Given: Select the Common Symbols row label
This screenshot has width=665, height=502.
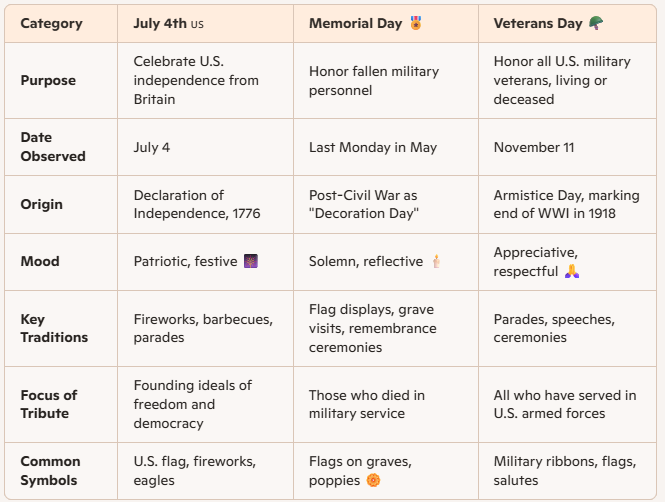Looking at the screenshot, I should [50, 471].
